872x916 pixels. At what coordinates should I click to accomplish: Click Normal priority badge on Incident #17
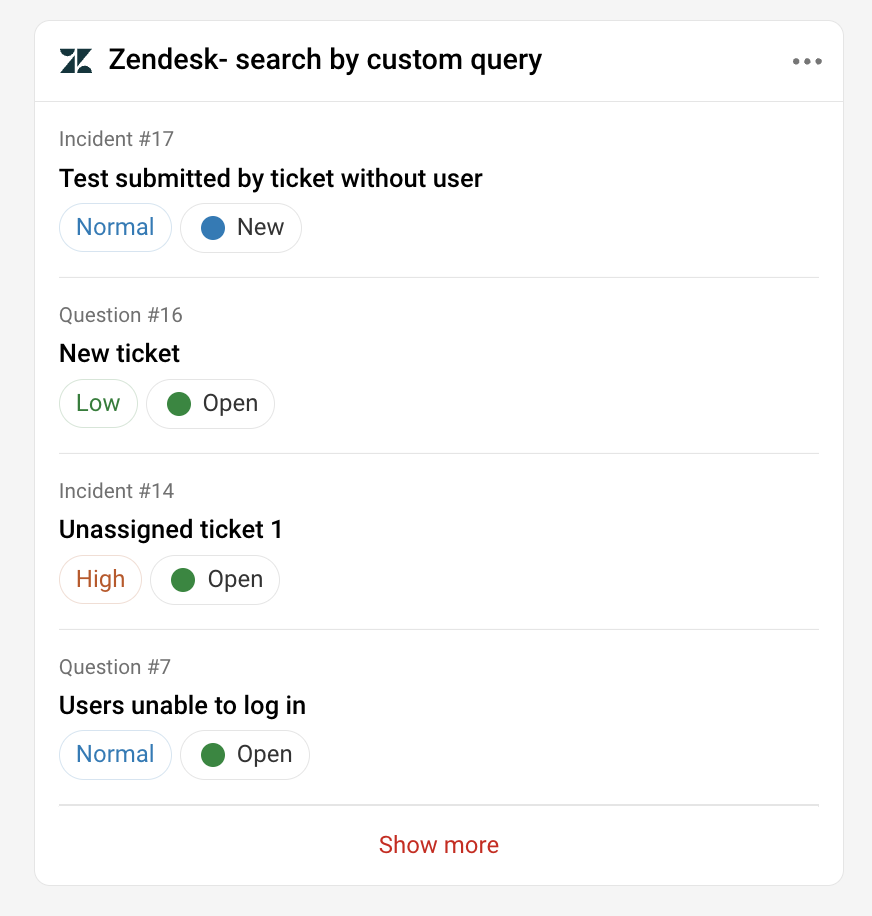coord(115,228)
